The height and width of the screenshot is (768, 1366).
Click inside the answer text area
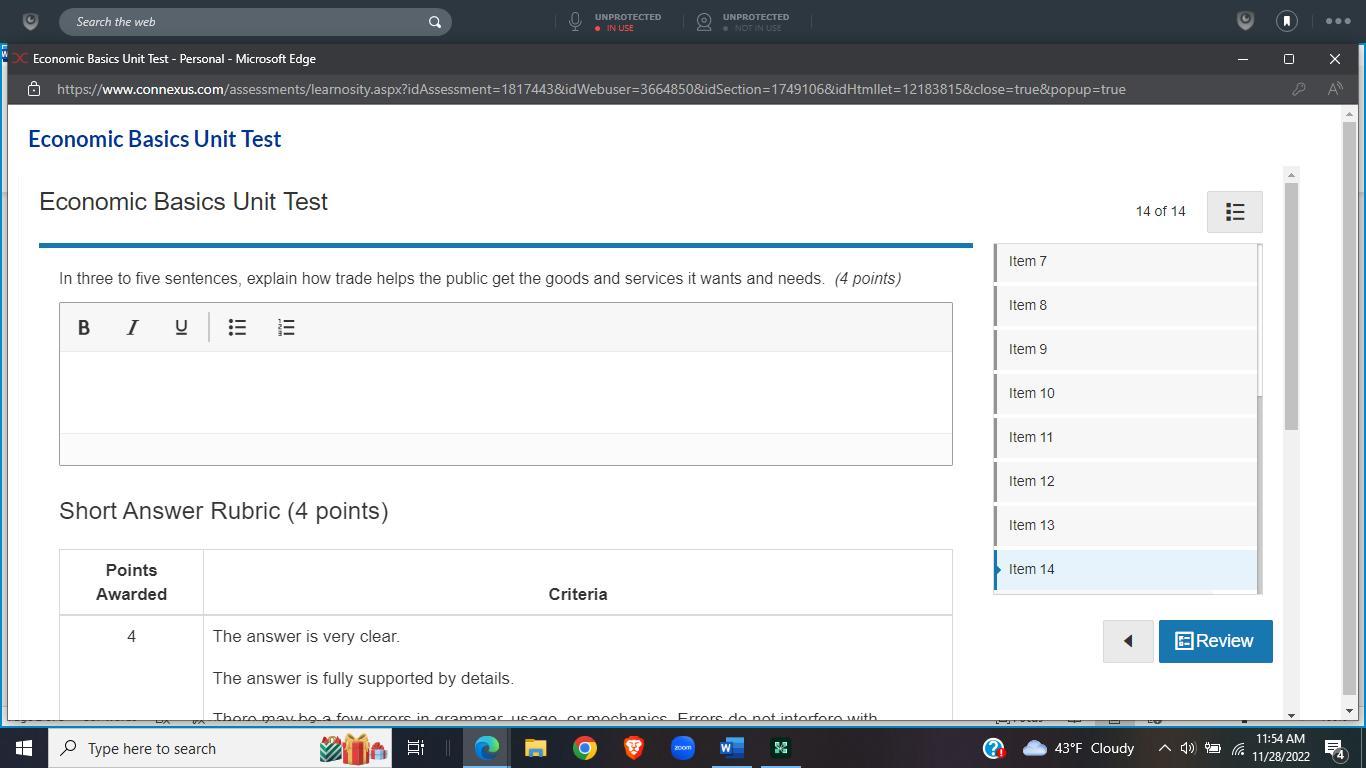(506, 392)
